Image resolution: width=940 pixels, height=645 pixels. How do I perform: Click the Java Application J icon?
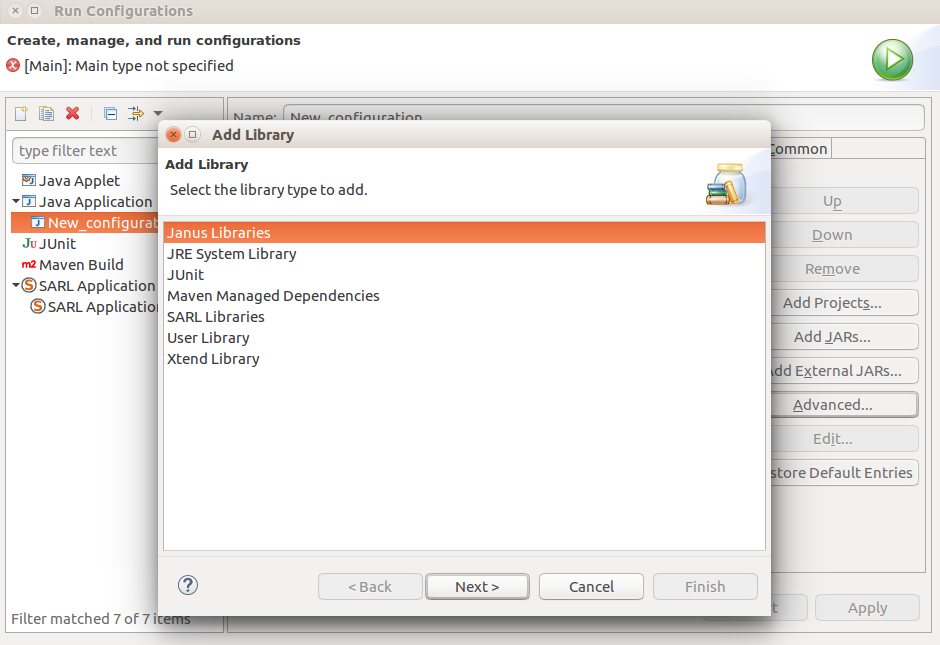click(x=28, y=201)
